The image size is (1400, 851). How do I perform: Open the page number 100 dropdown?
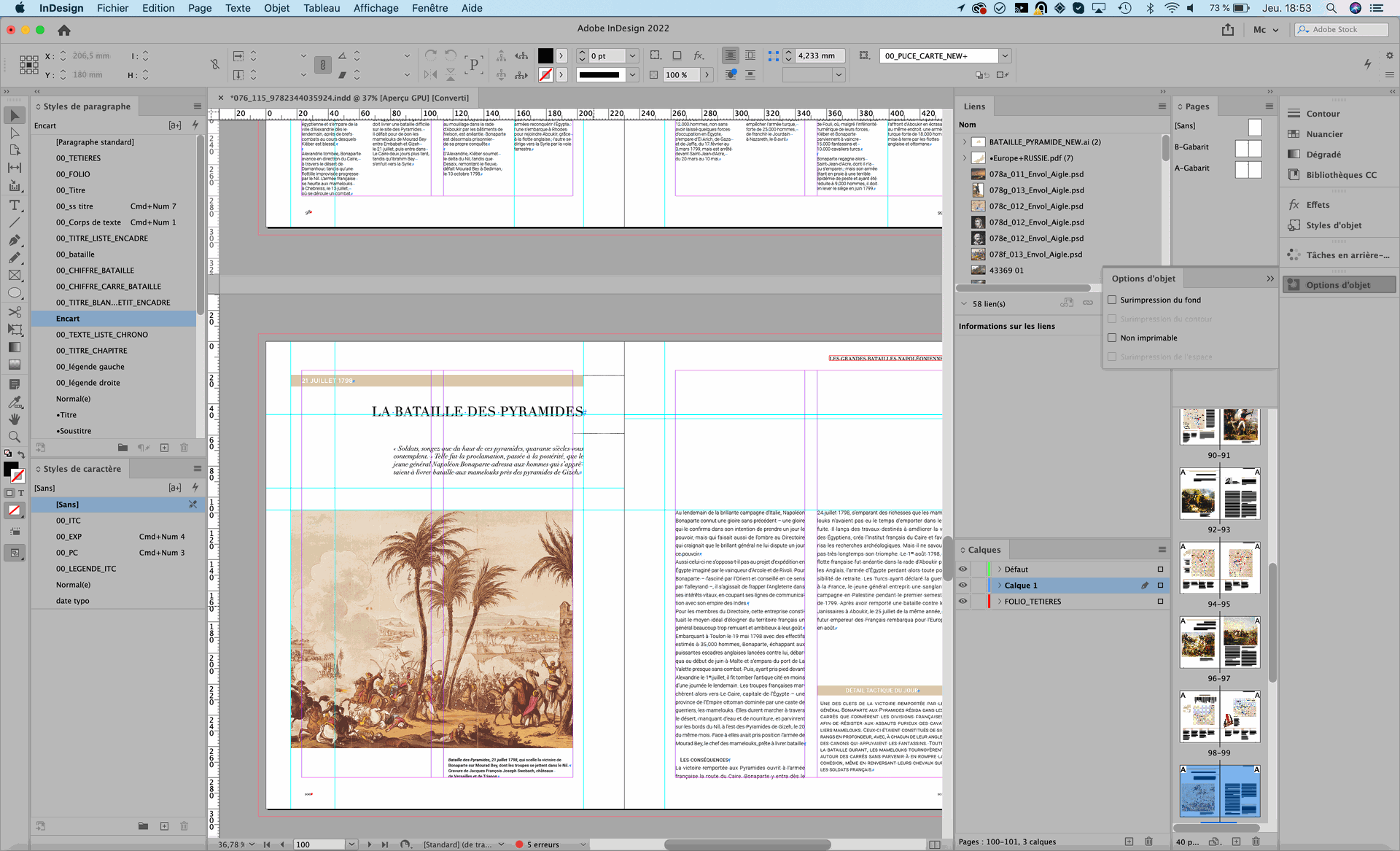[351, 844]
